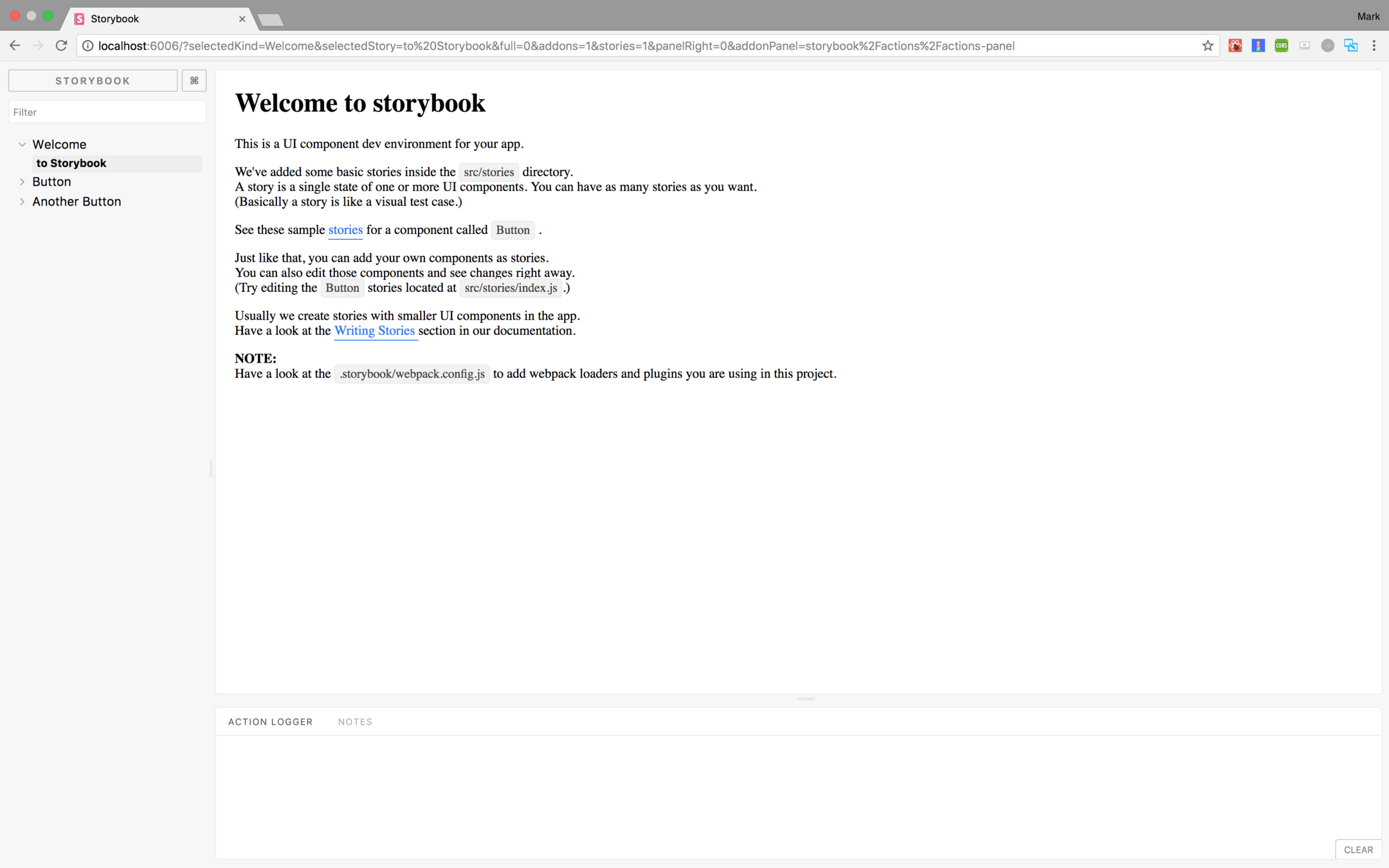This screenshot has width=1389, height=868.
Task: Expand the Another Button group
Action: 23,202
